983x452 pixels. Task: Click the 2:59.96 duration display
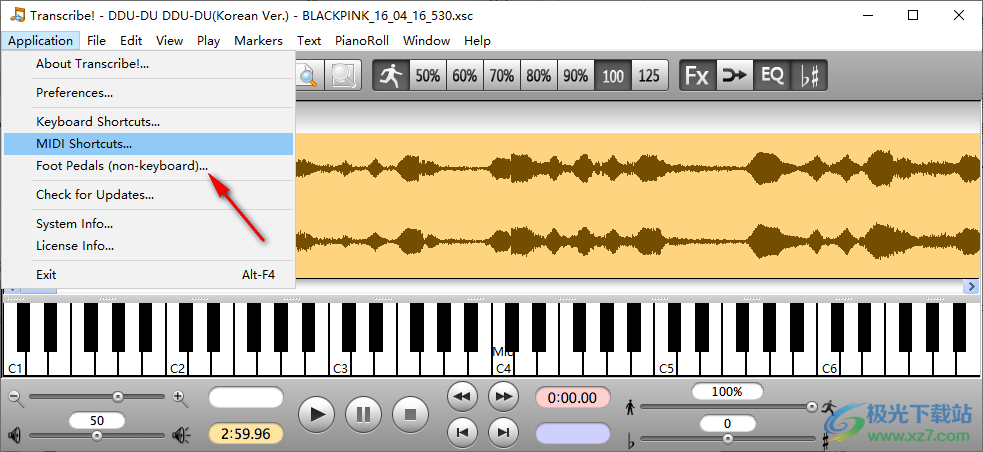pyautogui.click(x=246, y=434)
